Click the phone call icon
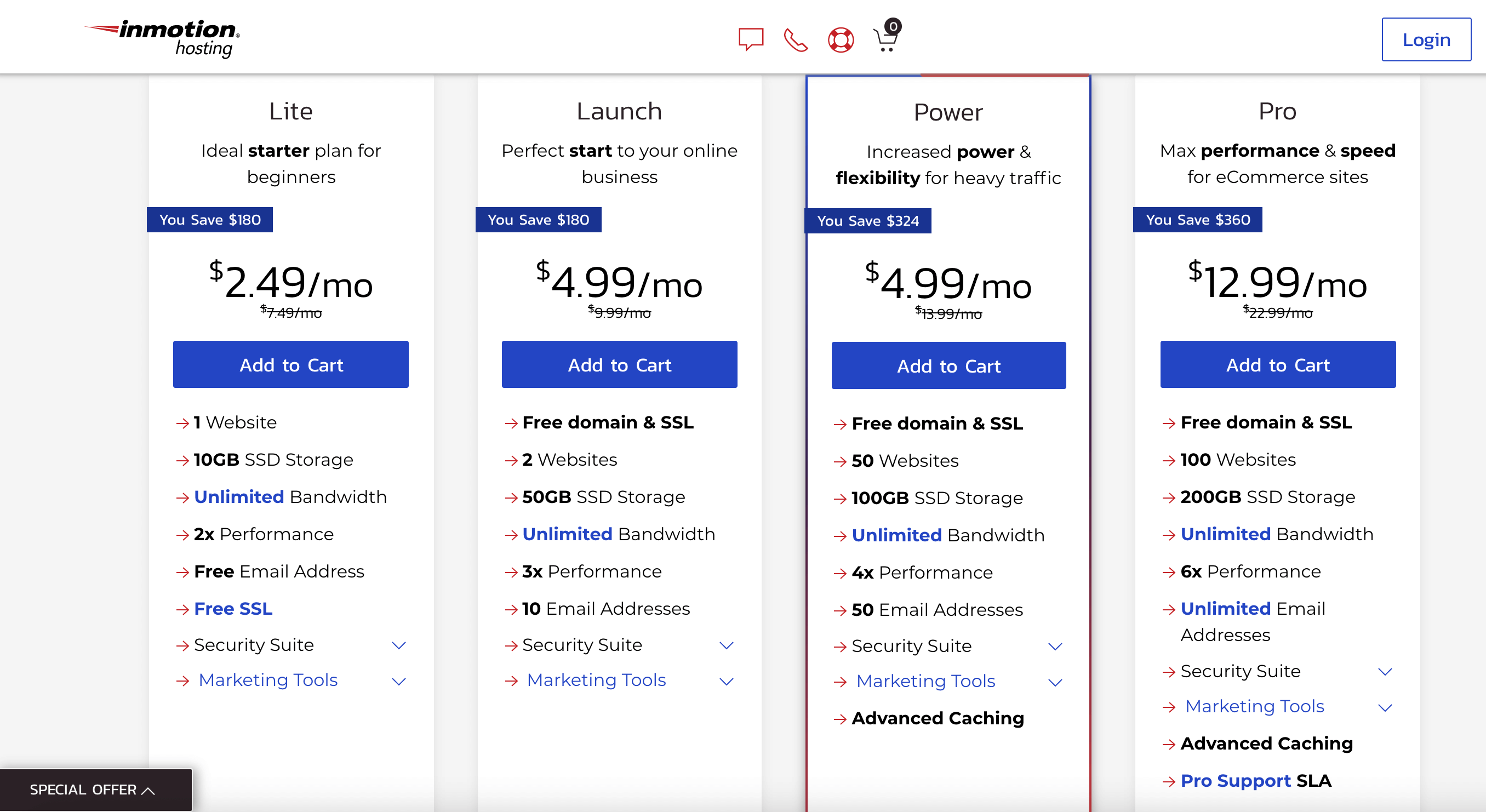Image resolution: width=1486 pixels, height=812 pixels. (x=796, y=40)
